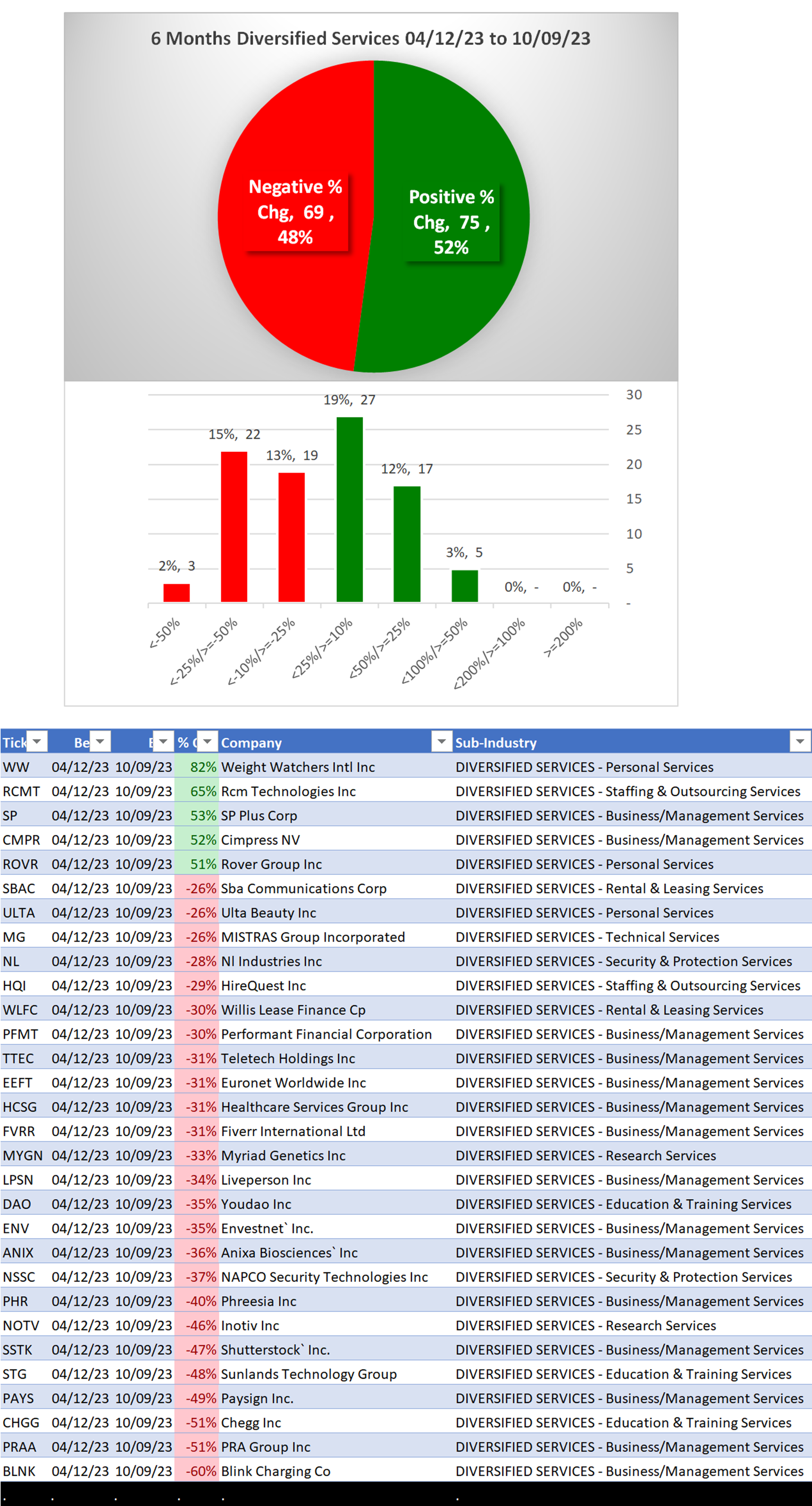
Task: Open the End date column filter arrow
Action: pyautogui.click(x=163, y=742)
